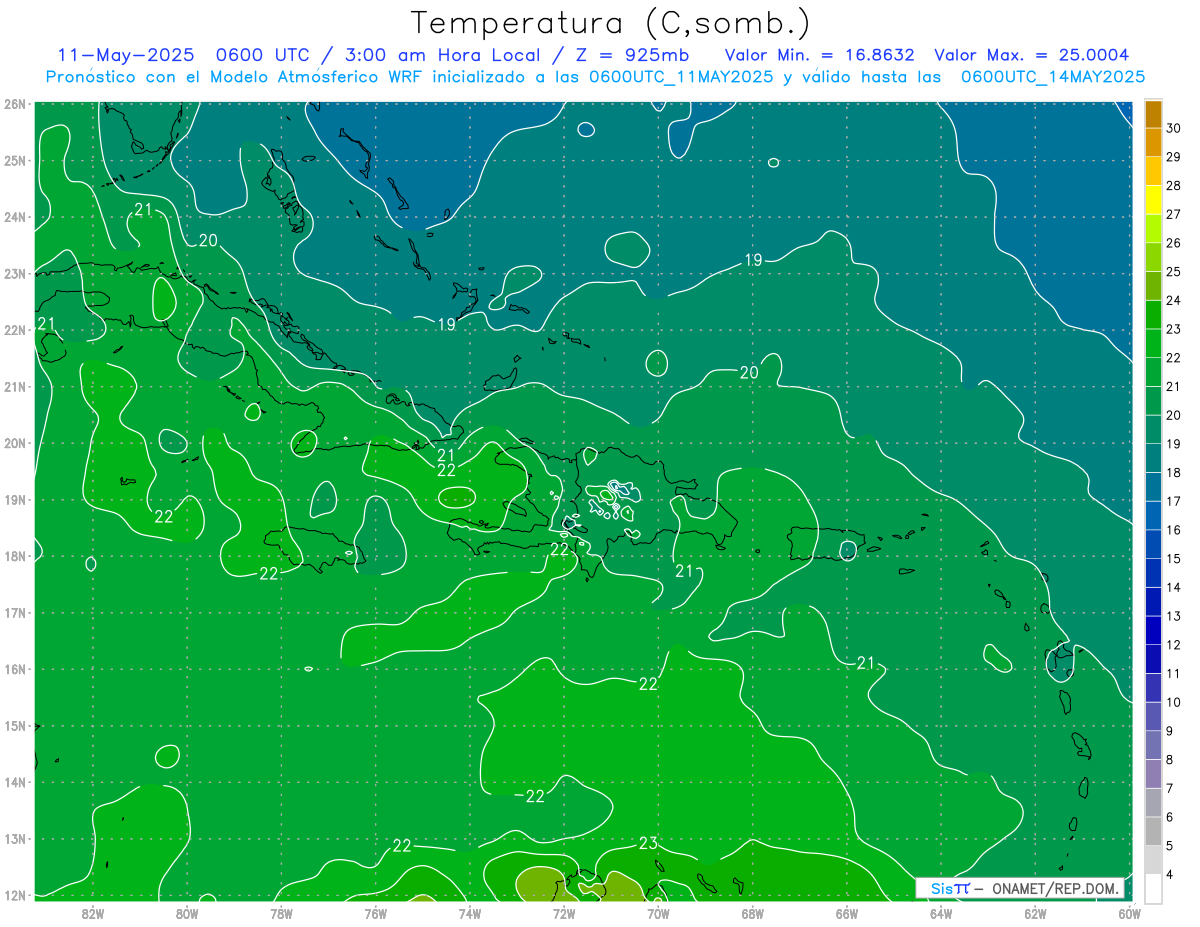The height and width of the screenshot is (927, 1200).
Task: Click the '80W' longitude label
Action: tap(187, 912)
